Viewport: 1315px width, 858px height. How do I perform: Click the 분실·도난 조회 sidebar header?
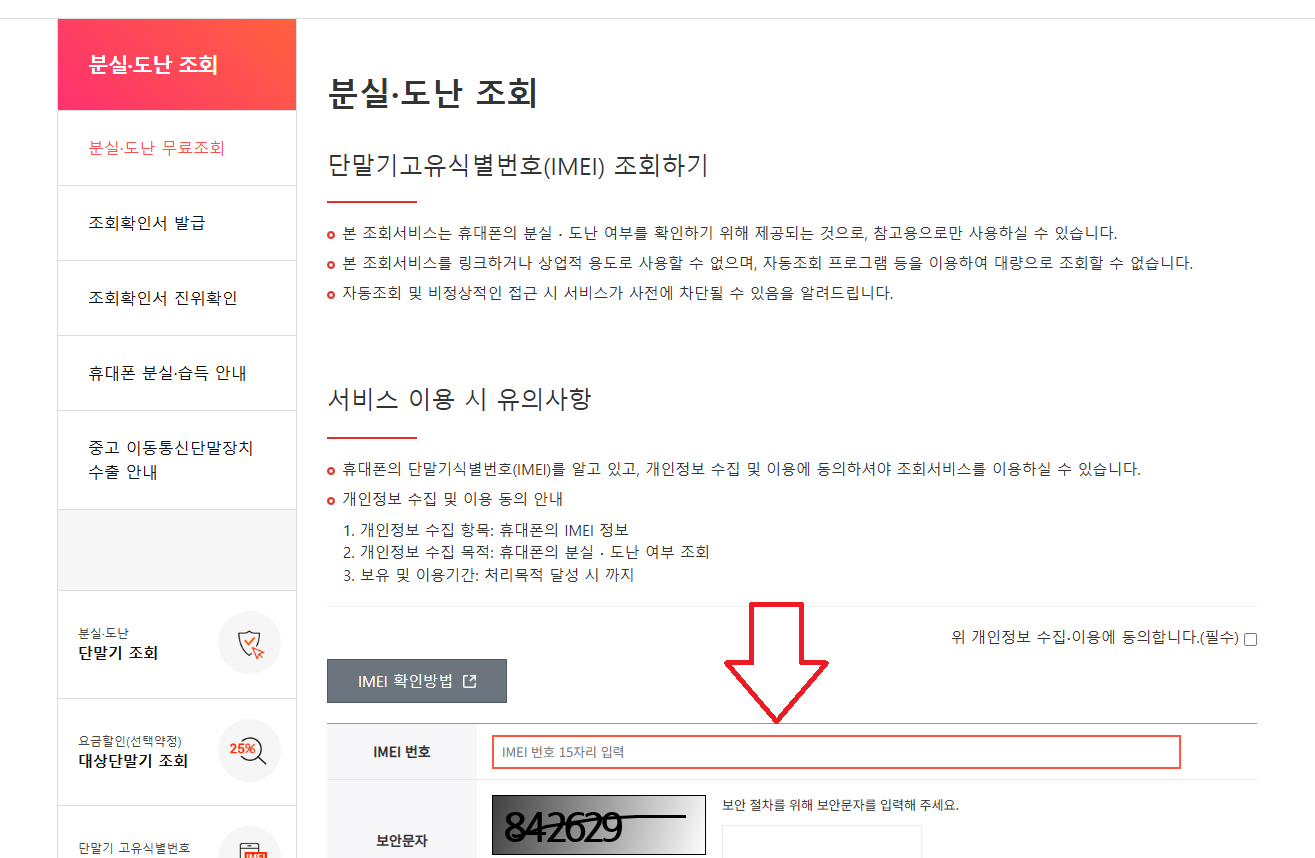pyautogui.click(x=154, y=65)
